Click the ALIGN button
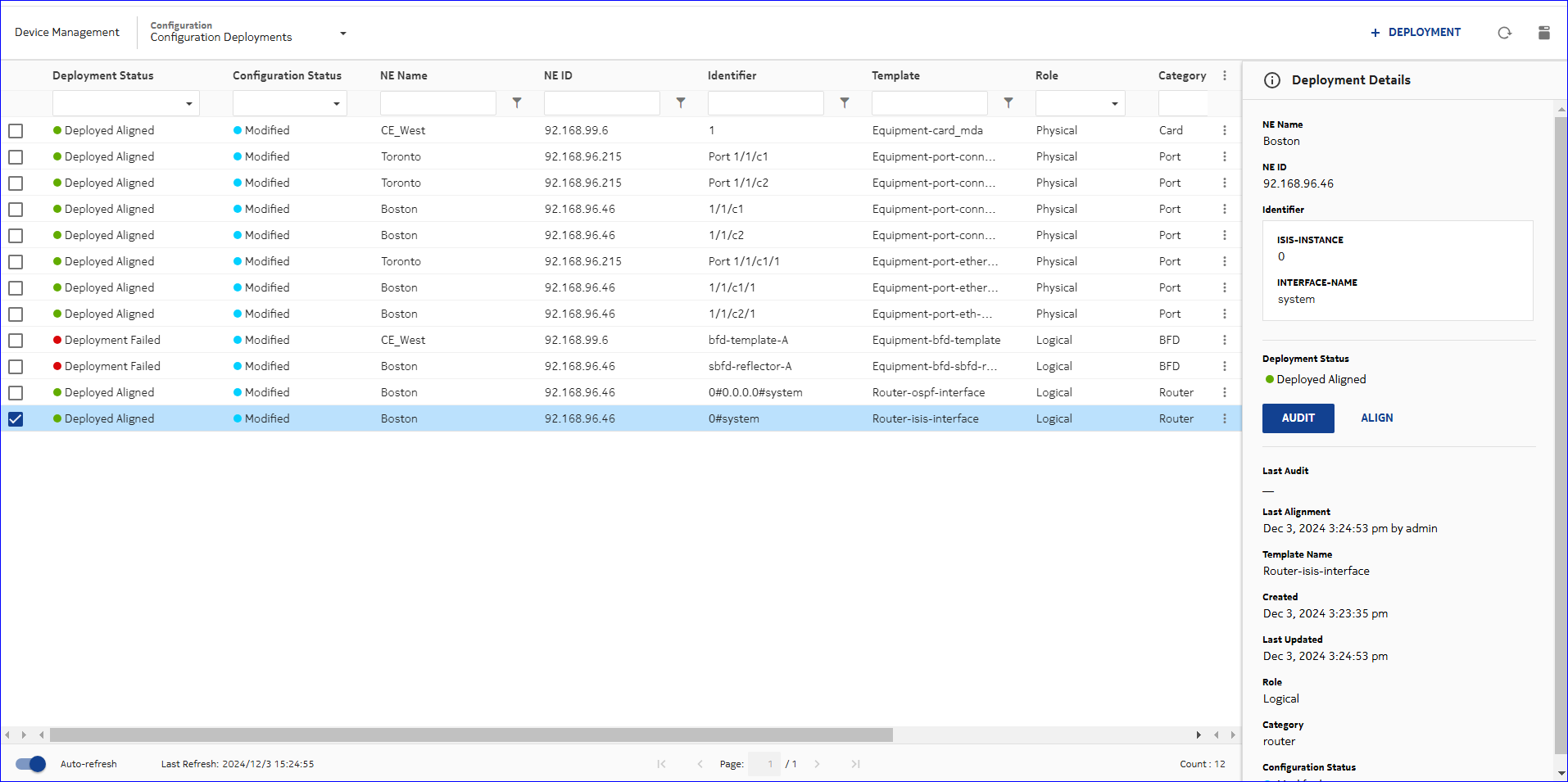The image size is (1568, 782). coord(1376,418)
